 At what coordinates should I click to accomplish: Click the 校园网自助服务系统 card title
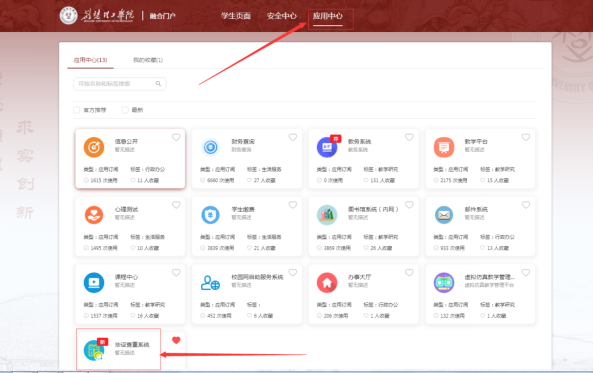pos(257,277)
